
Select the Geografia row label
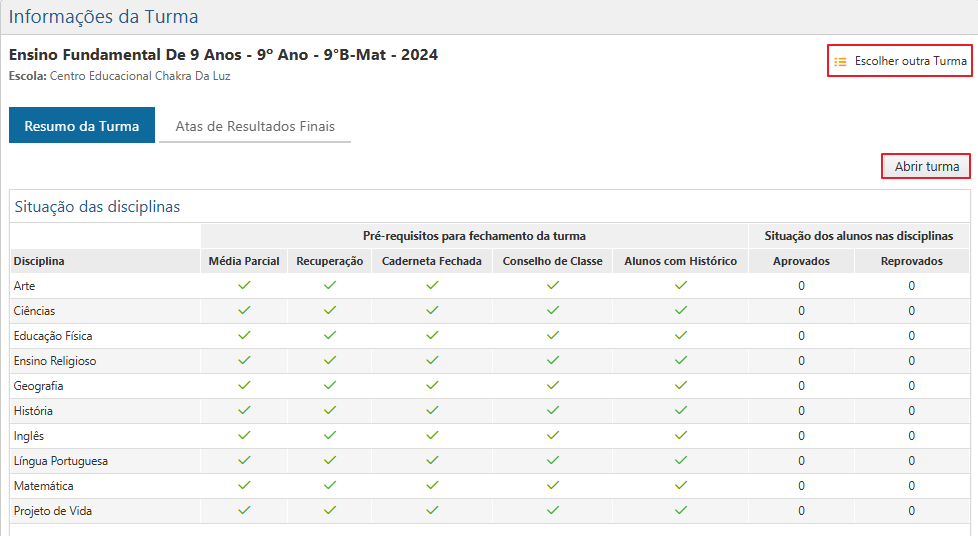[x=39, y=386]
